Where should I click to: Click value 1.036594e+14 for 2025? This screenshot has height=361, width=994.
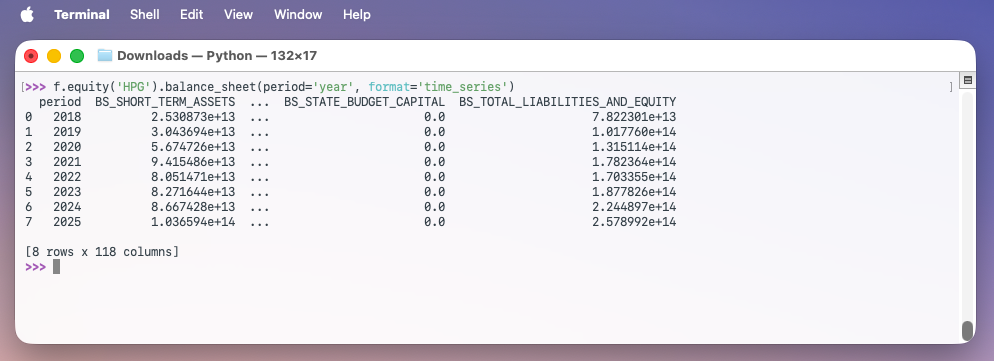(x=193, y=222)
